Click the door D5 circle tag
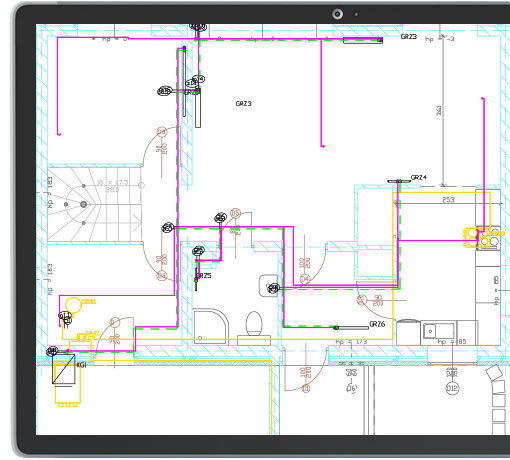Viewport: 510px width, 460px height. (x=235, y=213)
